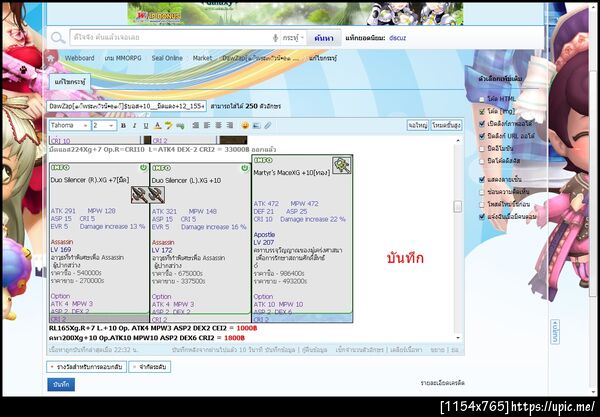The image size is (600, 417).
Task: Toggle the HTML code checkbox
Action: pos(482,99)
